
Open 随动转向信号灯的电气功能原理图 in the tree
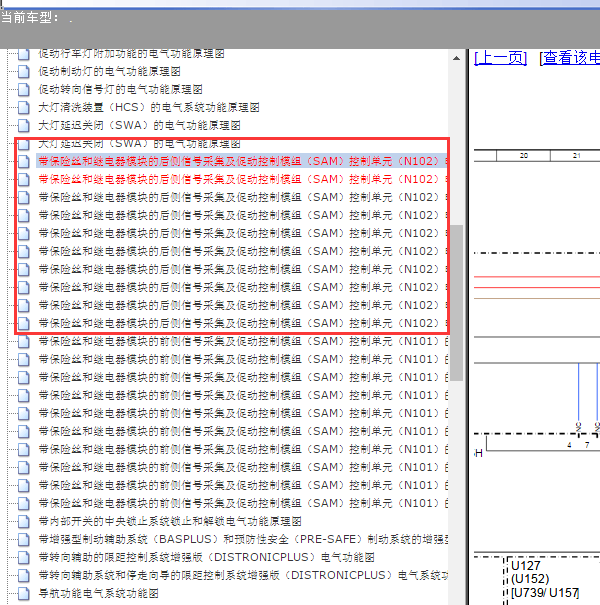120,90
